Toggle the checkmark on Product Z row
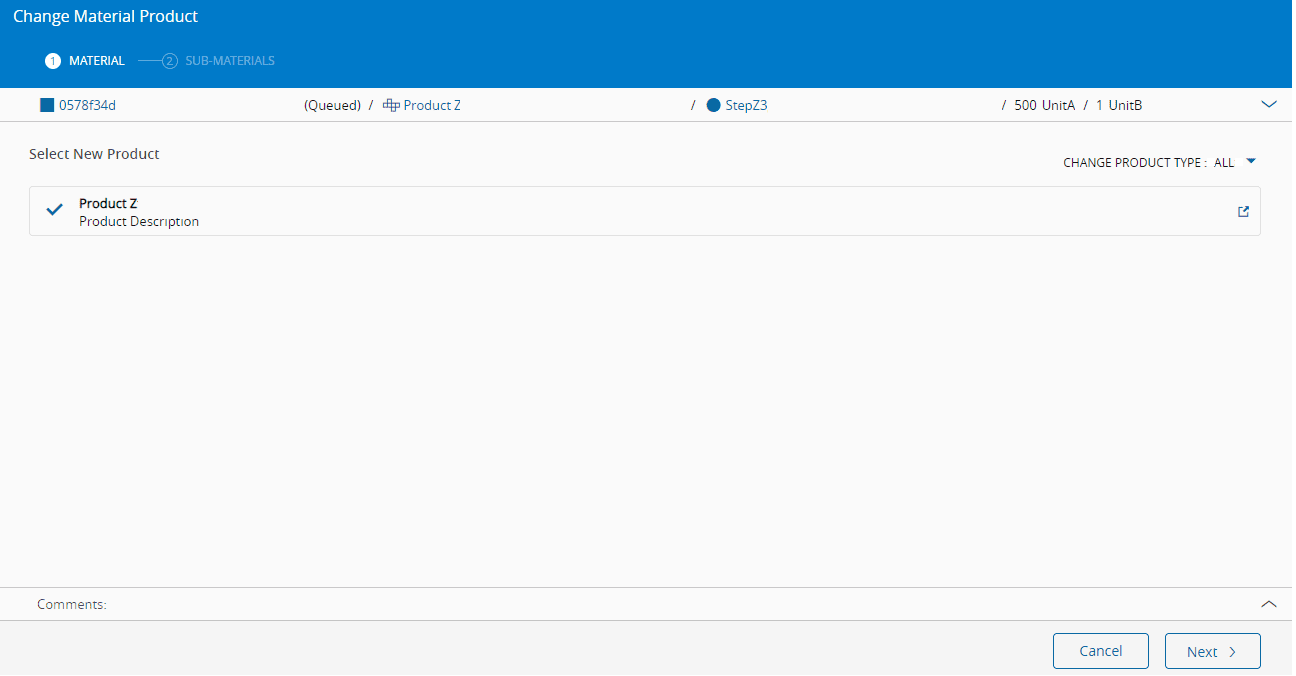This screenshot has width=1296, height=676. (55, 210)
